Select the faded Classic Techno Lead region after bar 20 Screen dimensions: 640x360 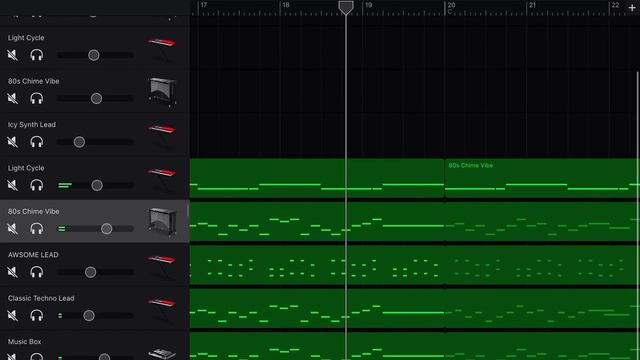[541, 308]
